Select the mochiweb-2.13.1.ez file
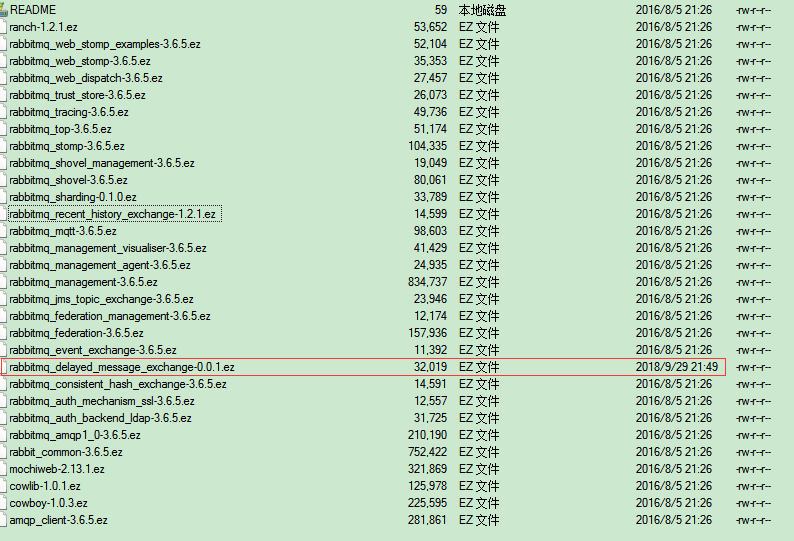The image size is (794, 541). pos(57,469)
